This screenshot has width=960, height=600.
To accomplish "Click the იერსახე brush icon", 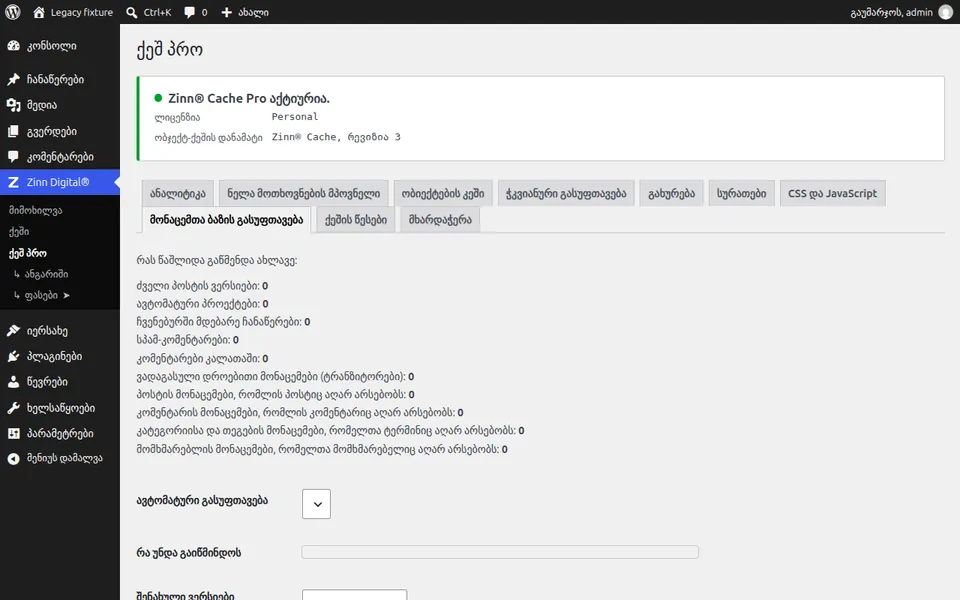I will pos(13,331).
